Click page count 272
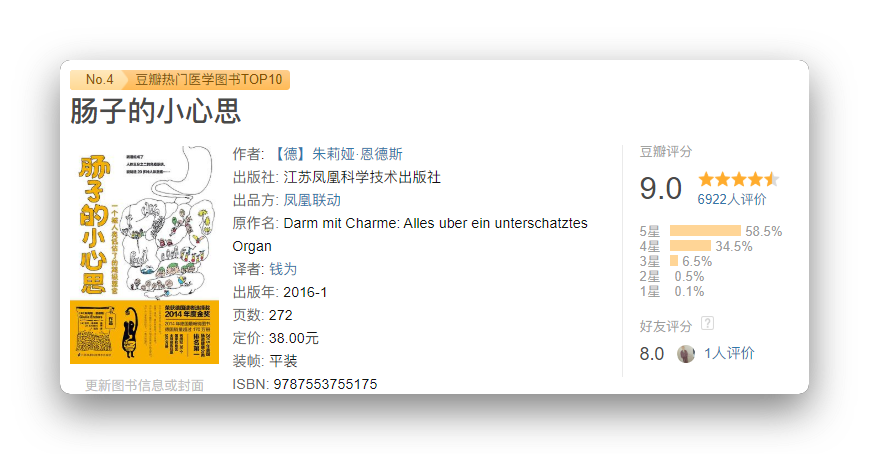The height and width of the screenshot is (454, 869). pyautogui.click(x=280, y=315)
